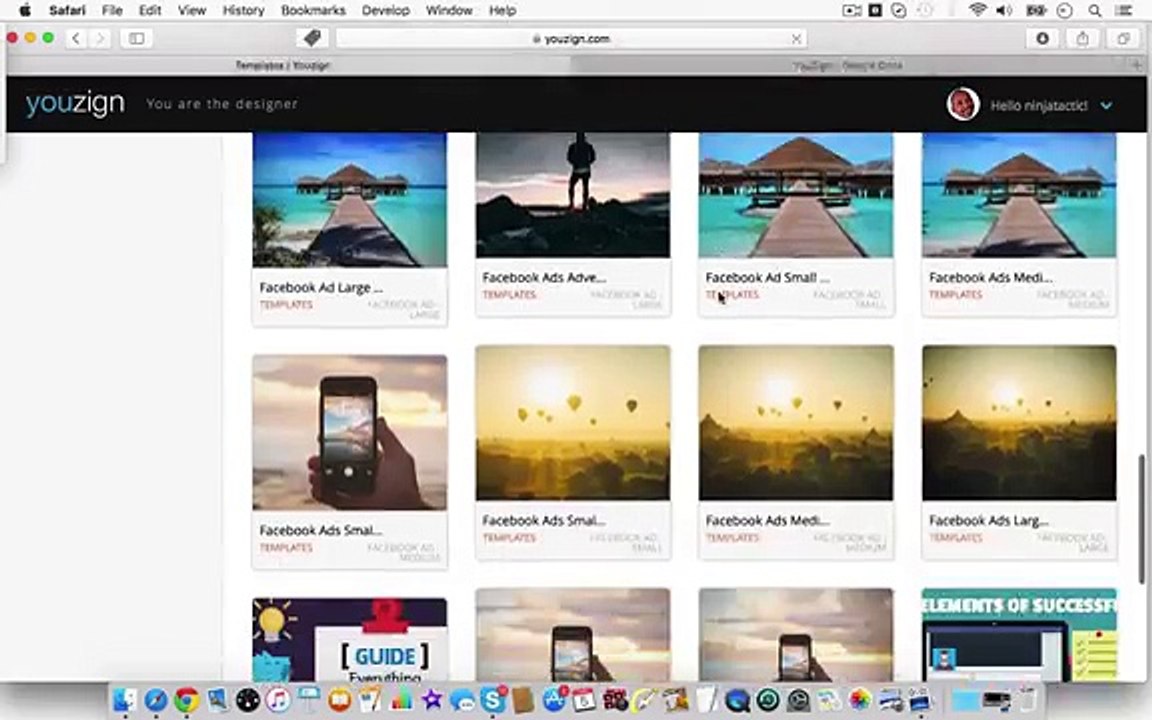Image resolution: width=1152 pixels, height=720 pixels.
Task: Open the volume control in menu bar
Action: pos(1004,10)
